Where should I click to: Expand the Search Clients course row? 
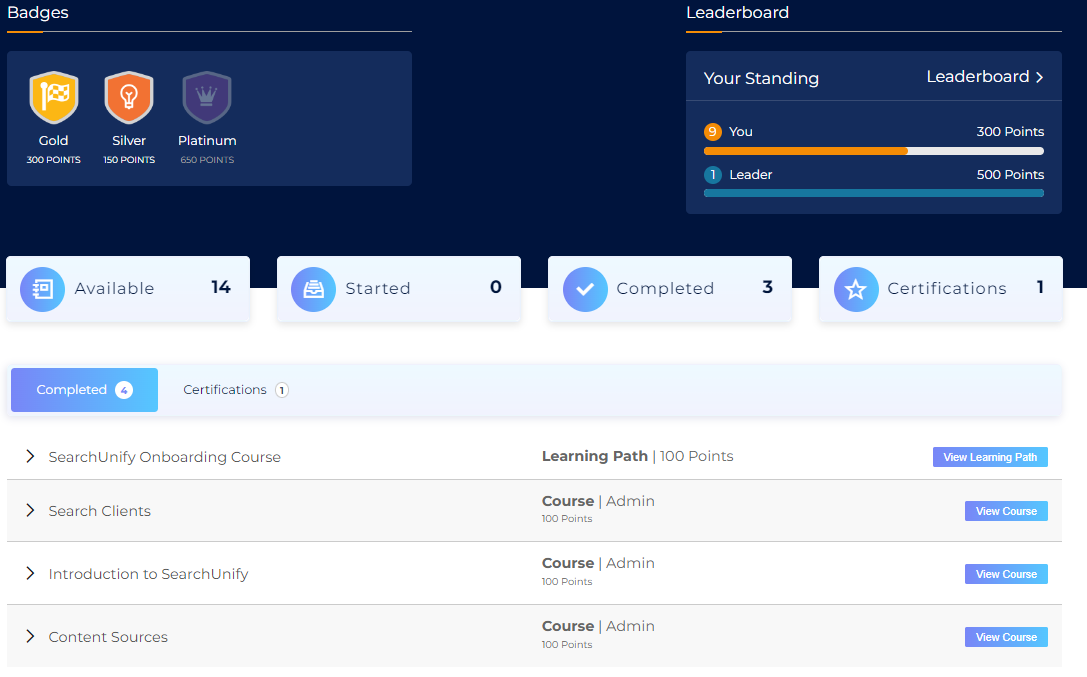30,511
